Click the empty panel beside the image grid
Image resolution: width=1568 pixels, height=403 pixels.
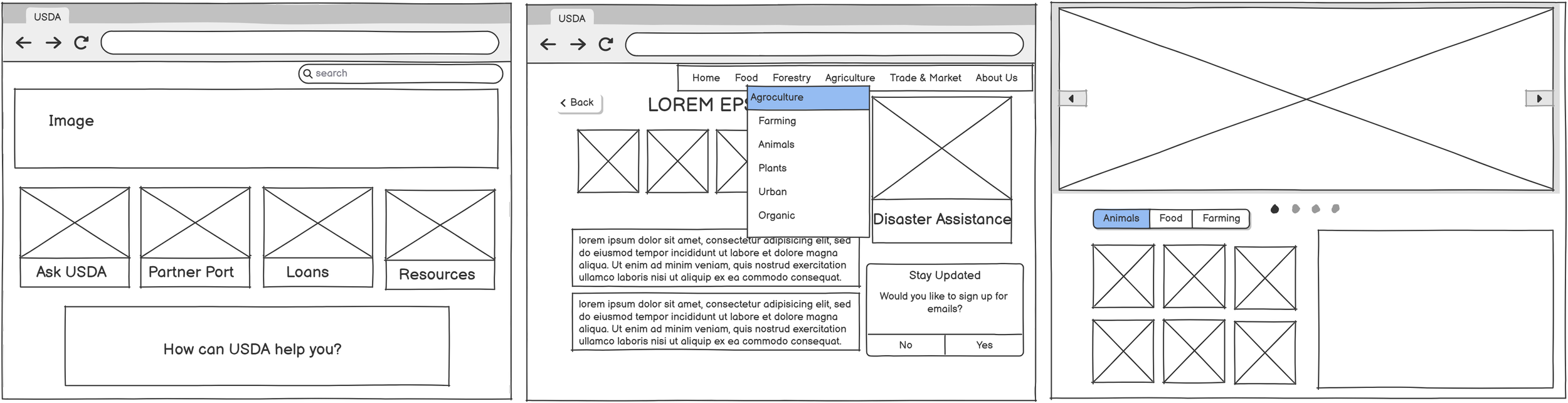pos(1435,309)
